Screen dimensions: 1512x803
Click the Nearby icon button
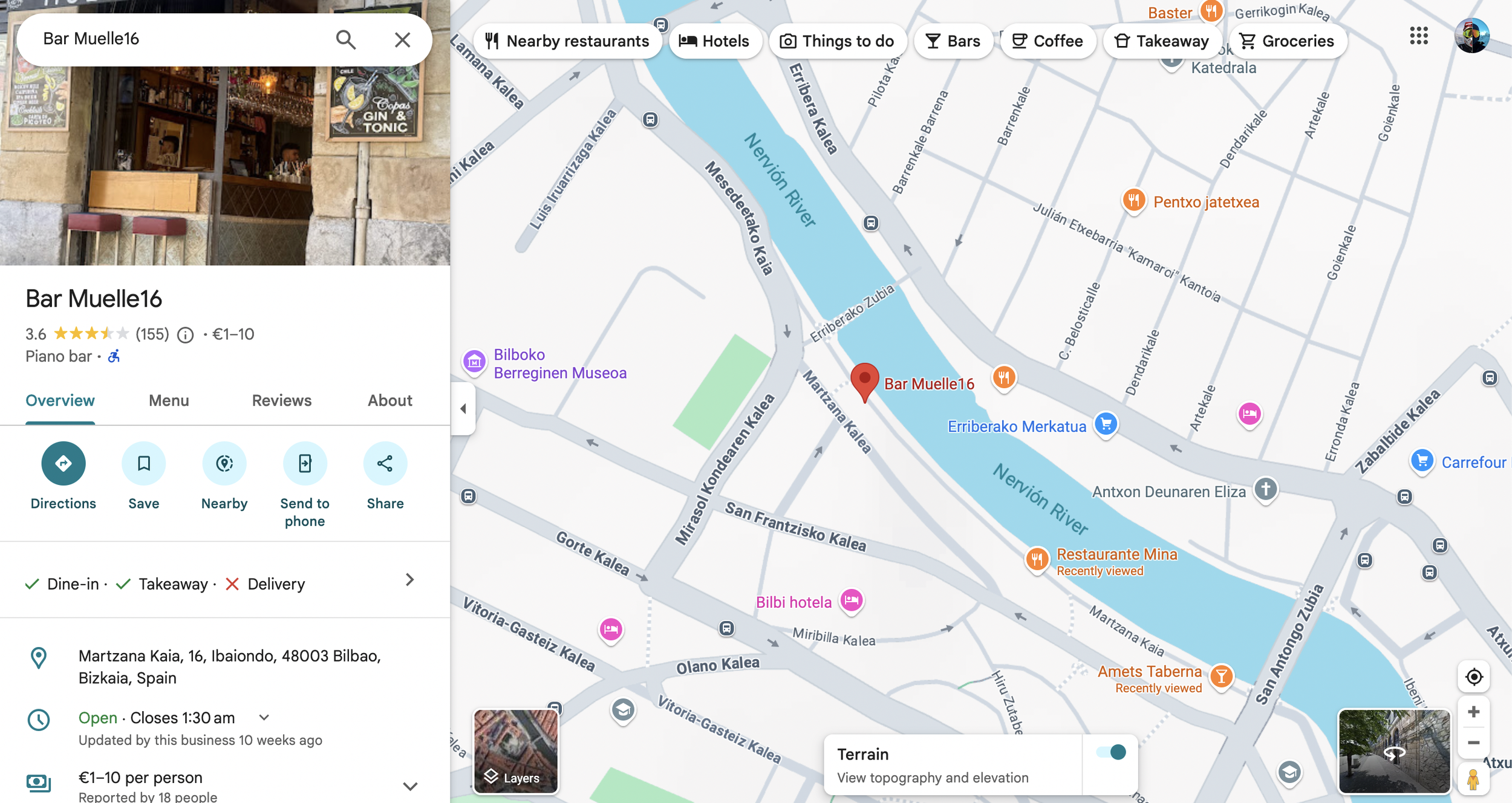(x=224, y=463)
